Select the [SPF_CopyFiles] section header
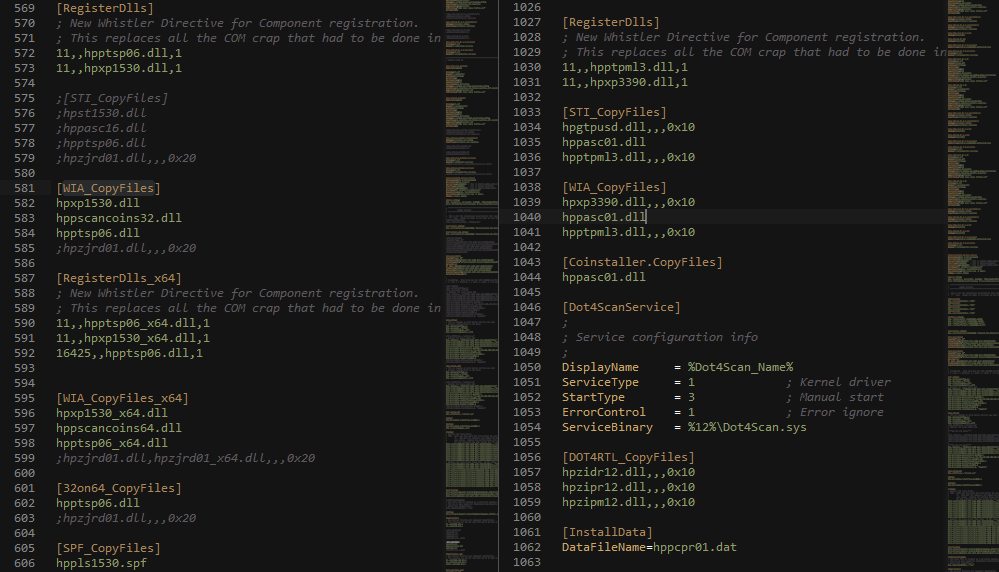999x572 pixels. point(108,548)
